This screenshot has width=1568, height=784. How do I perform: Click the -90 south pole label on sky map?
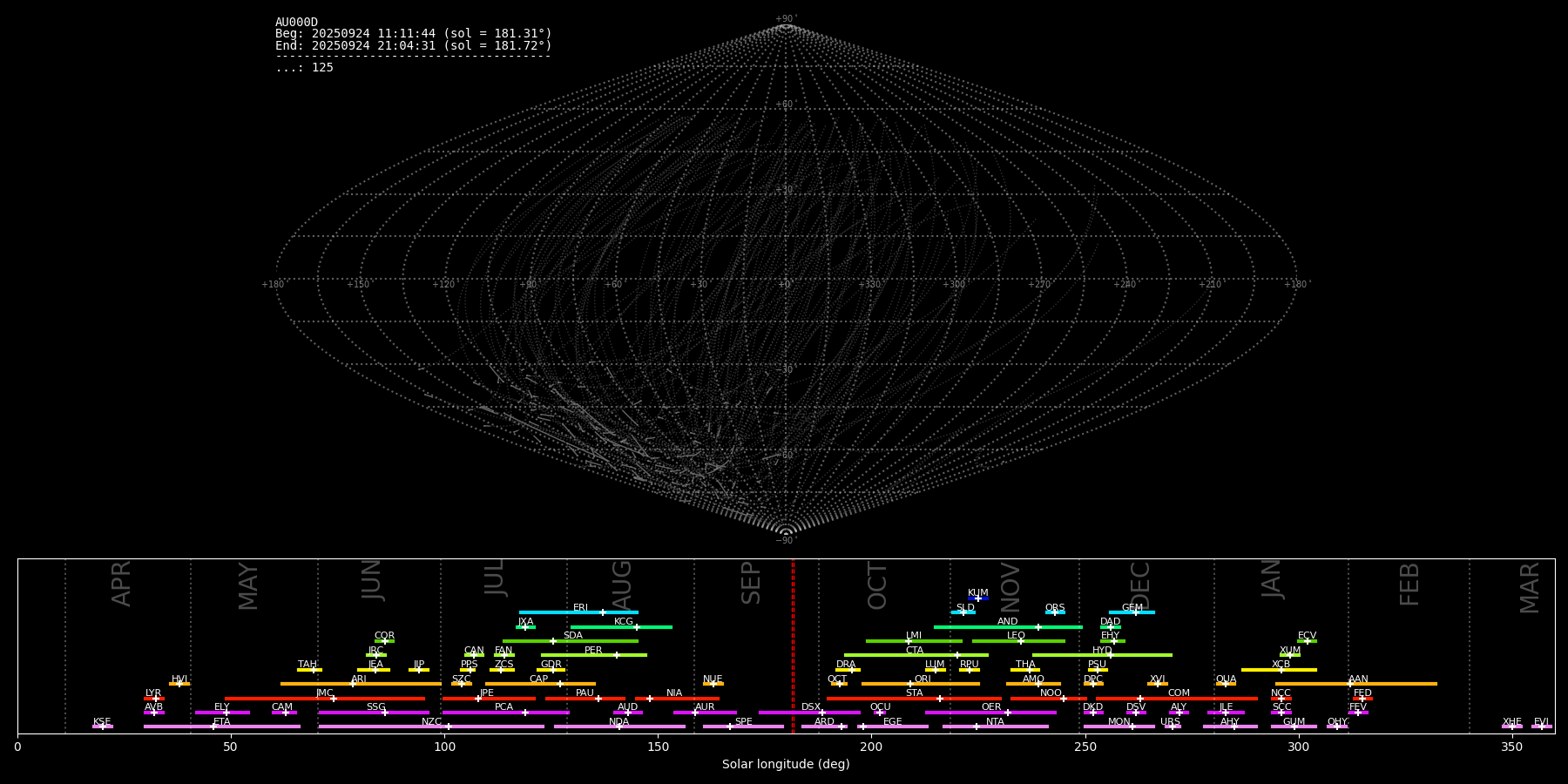point(785,541)
